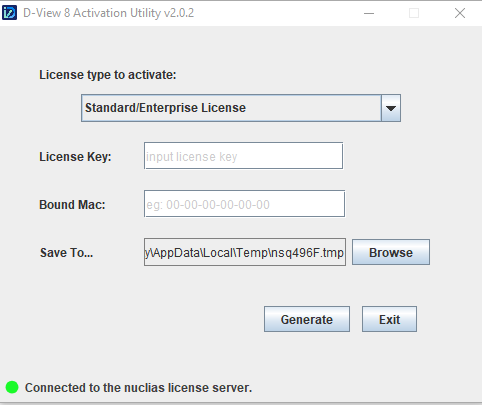
Task: Click the 'Bound Mac:' label
Action: 72,205
